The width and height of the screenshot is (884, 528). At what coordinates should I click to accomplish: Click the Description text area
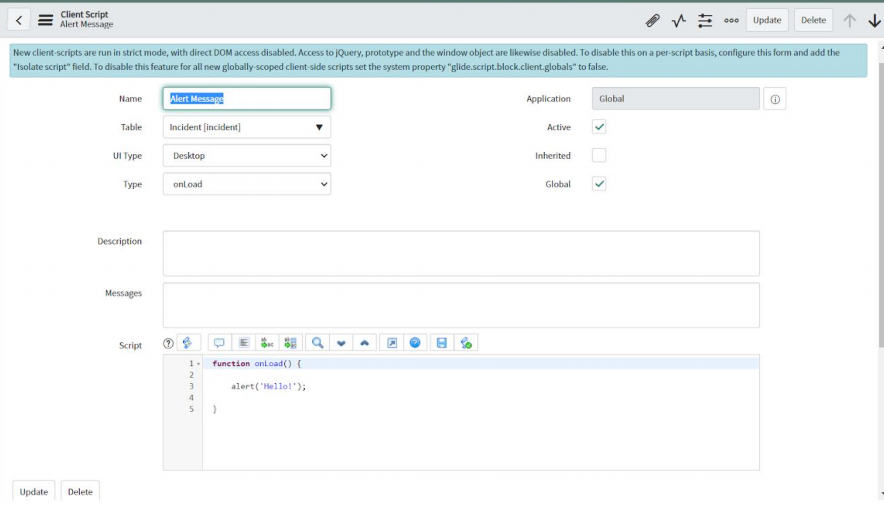461,253
